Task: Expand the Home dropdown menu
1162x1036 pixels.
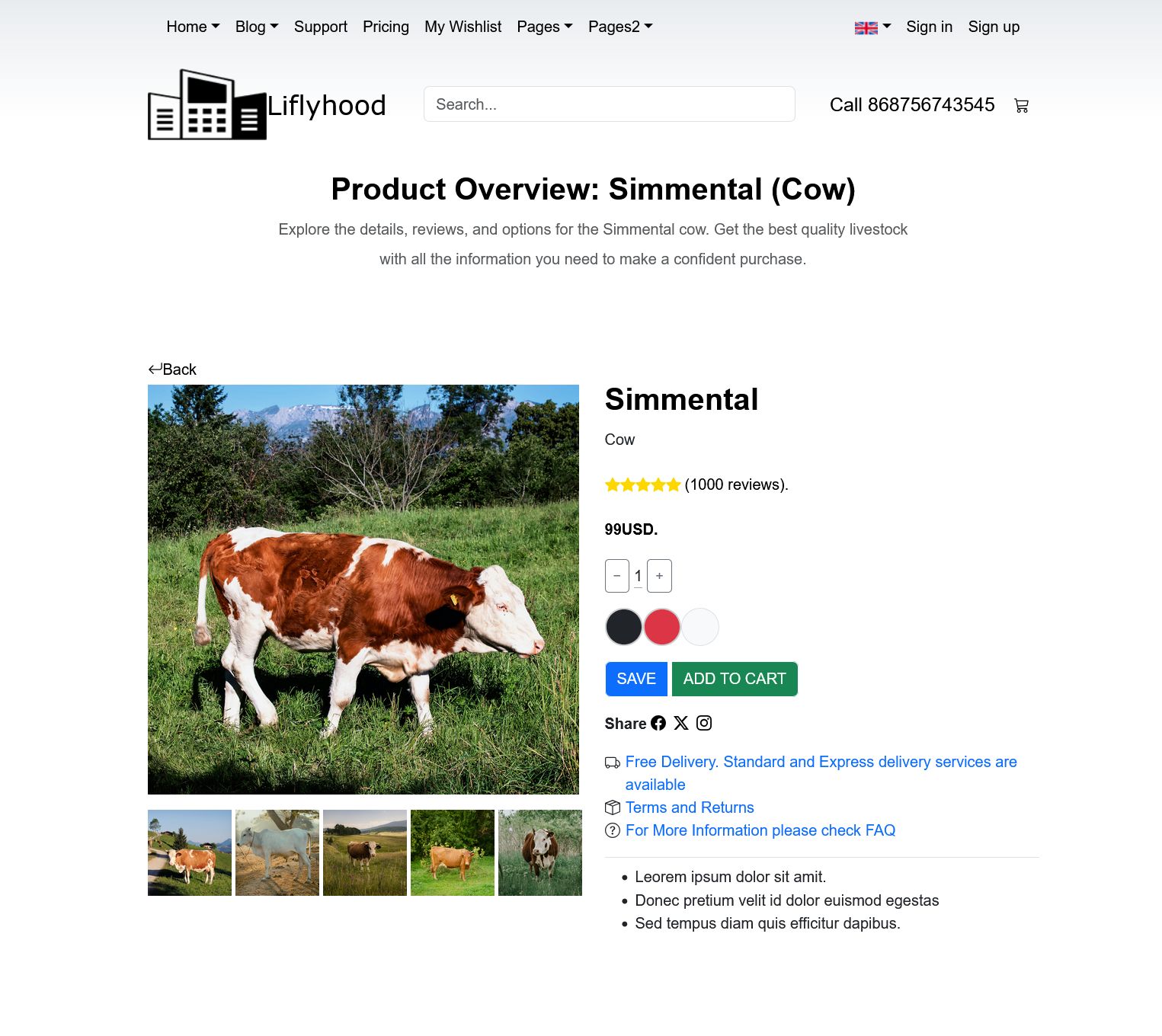Action: [x=193, y=27]
